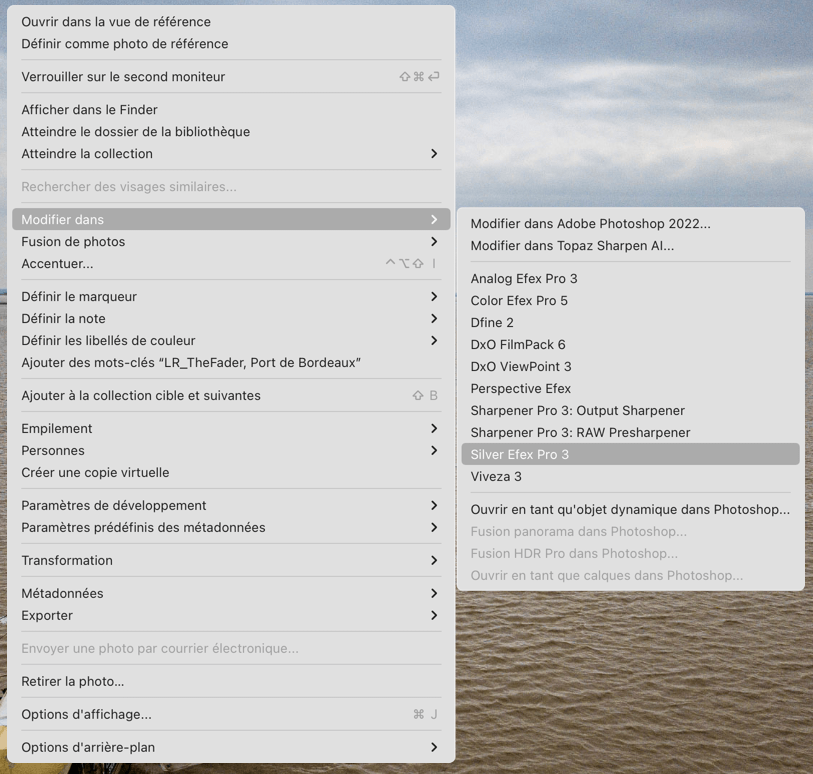Screen dimensions: 813x774
Task: Expand the 'Fusion de photos' submenu
Action: (x=231, y=242)
